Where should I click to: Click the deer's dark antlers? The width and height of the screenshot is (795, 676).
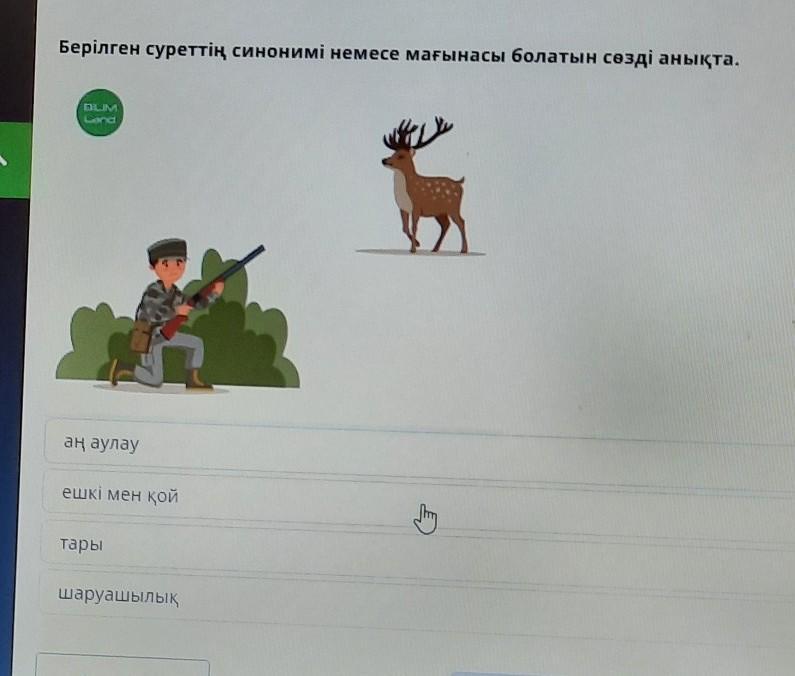pyautogui.click(x=417, y=133)
